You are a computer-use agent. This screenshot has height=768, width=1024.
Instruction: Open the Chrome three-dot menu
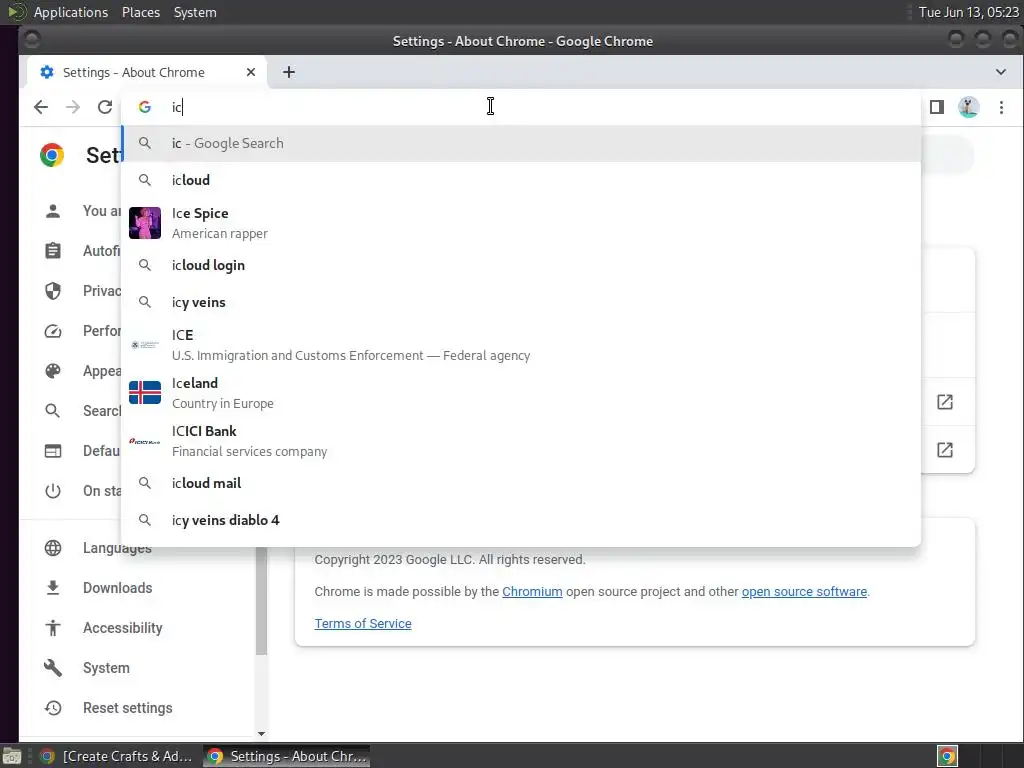1001,107
